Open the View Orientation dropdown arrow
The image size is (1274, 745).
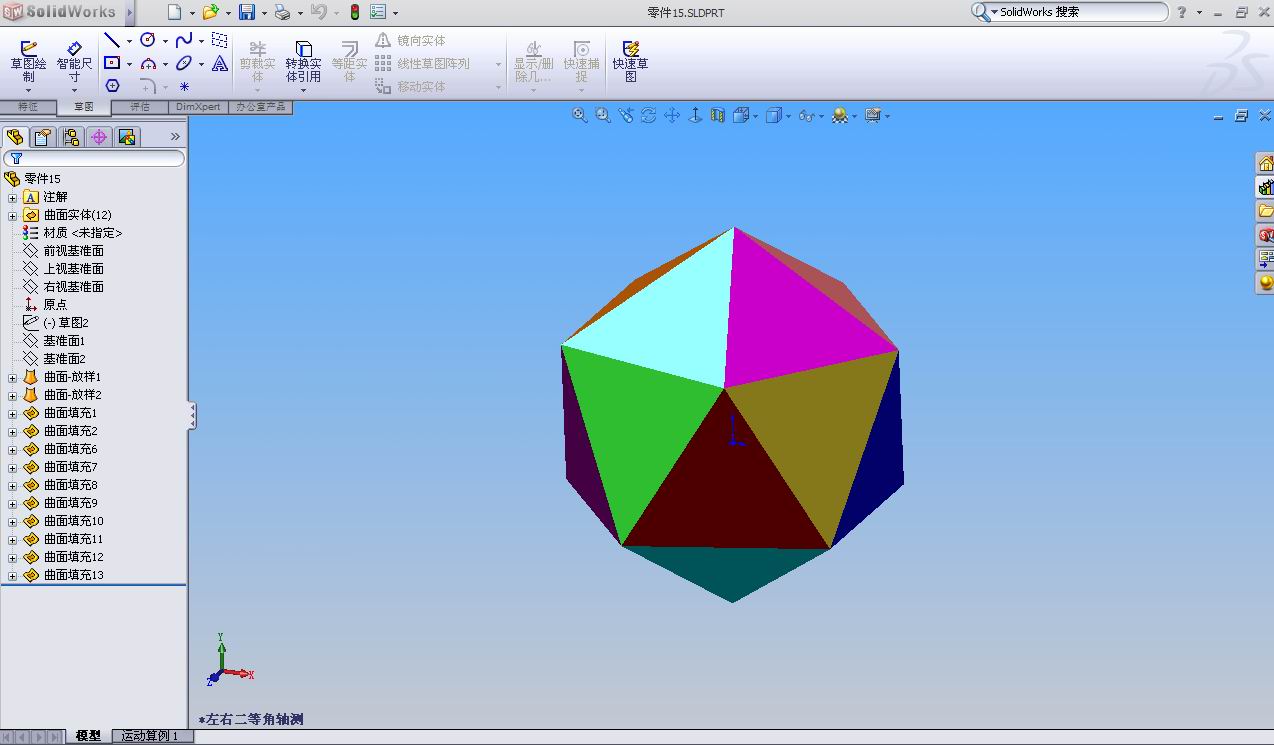coord(755,116)
